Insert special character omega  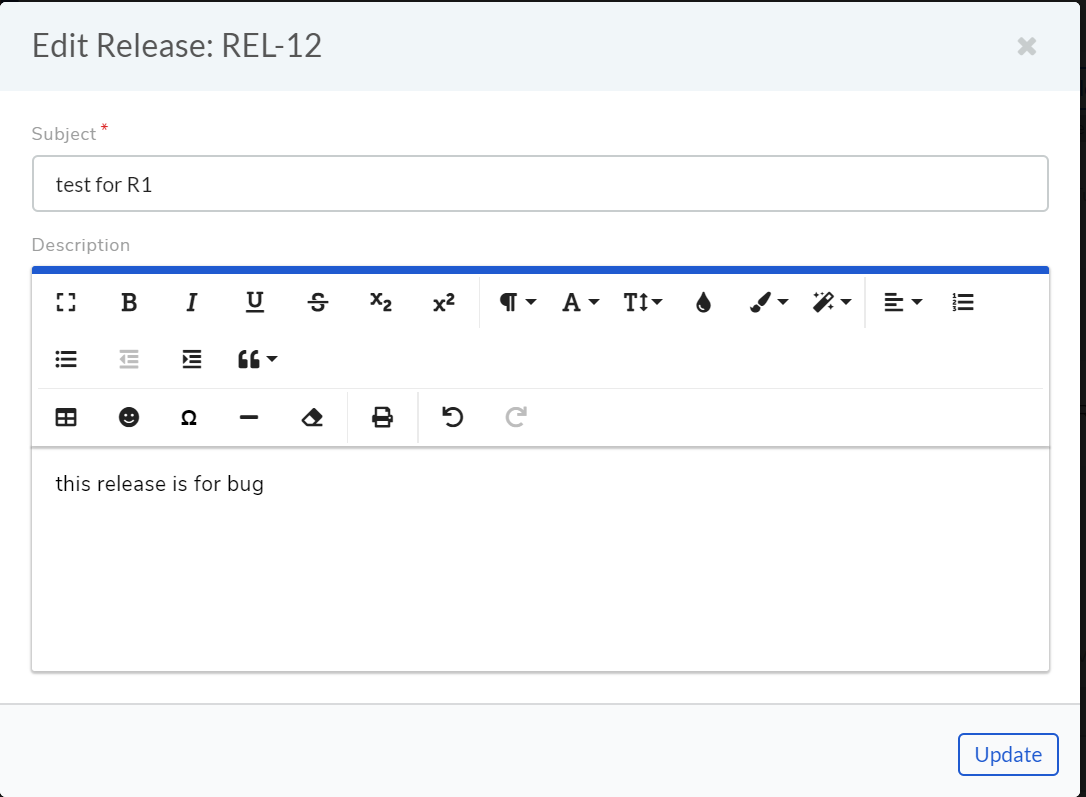pyautogui.click(x=188, y=418)
